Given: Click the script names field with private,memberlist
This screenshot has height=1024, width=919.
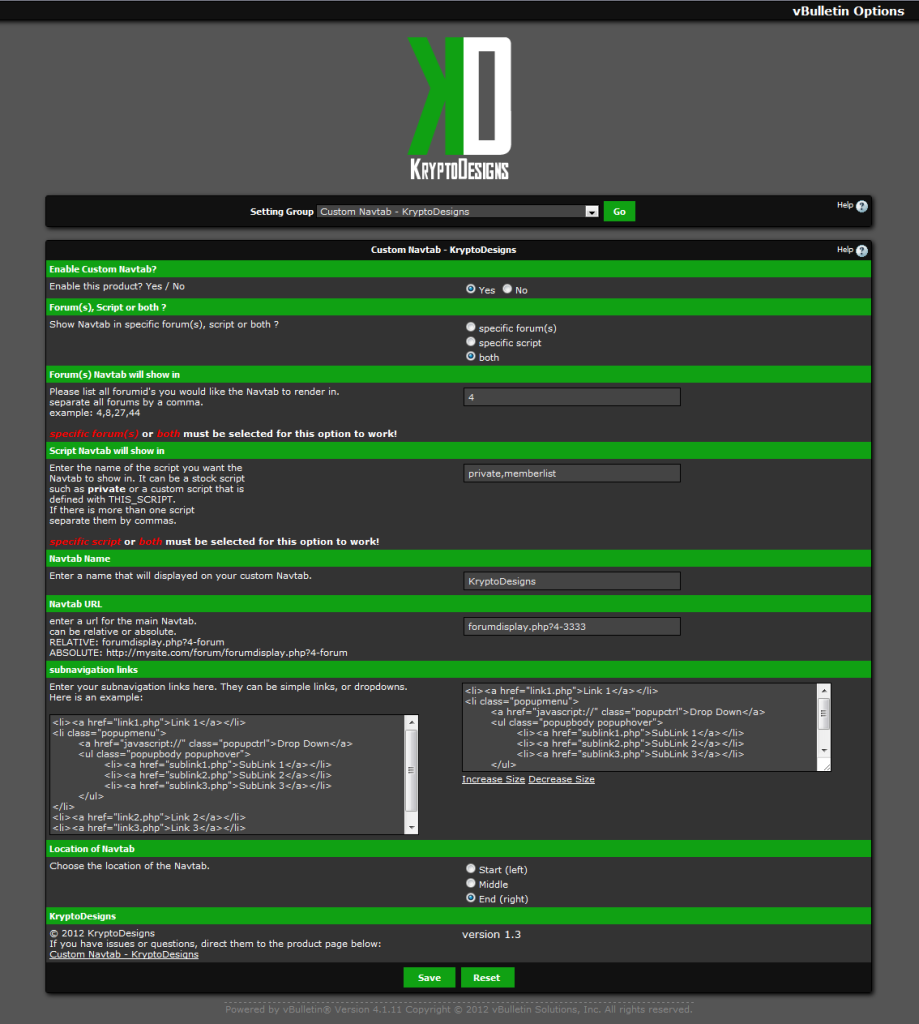Looking at the screenshot, I should tap(572, 473).
